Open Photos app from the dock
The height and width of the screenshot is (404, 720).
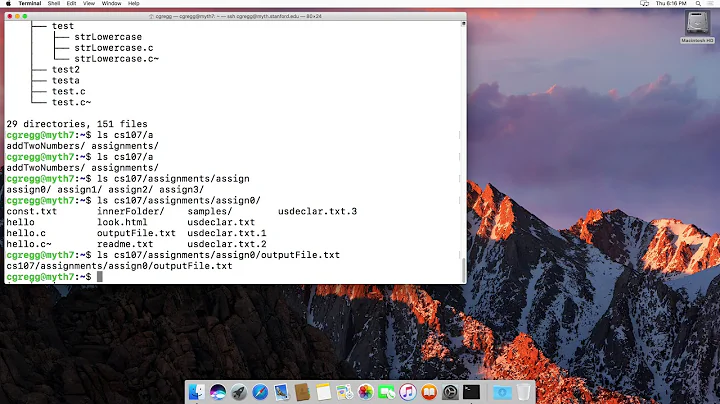click(365, 392)
